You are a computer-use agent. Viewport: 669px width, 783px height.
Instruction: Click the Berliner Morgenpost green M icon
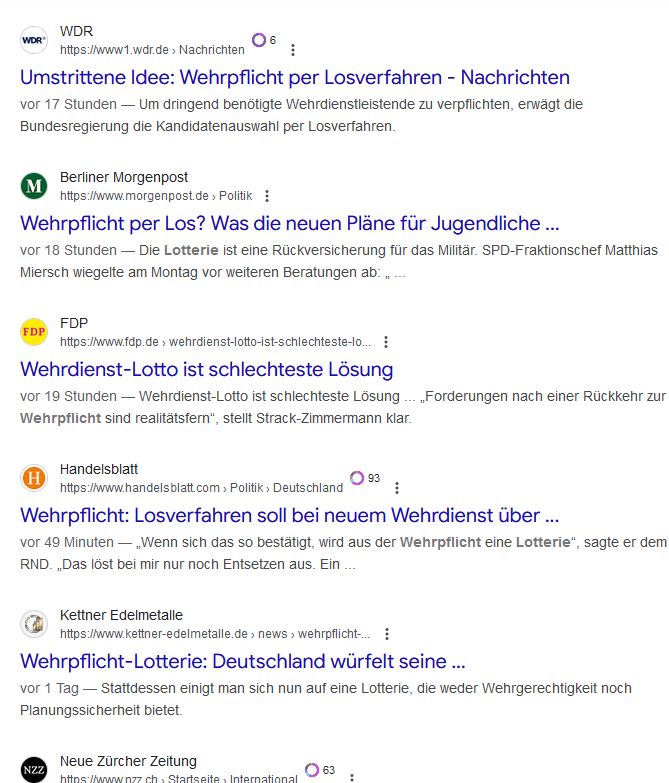click(x=34, y=186)
